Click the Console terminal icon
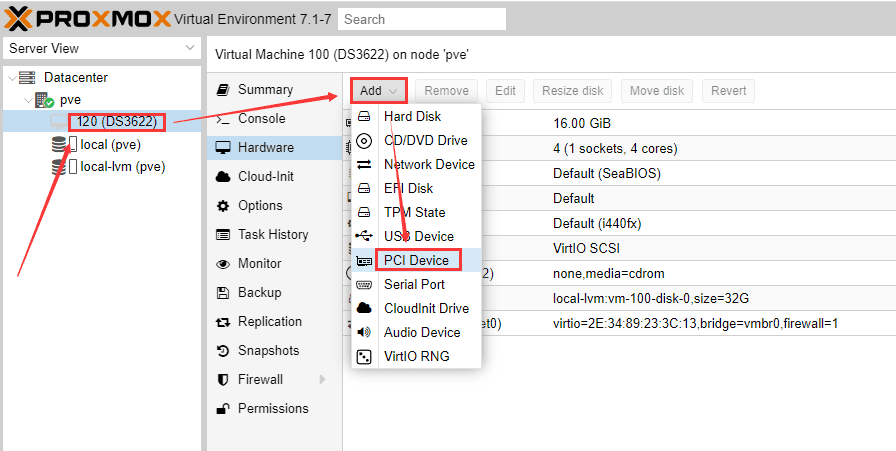The width and height of the screenshot is (896, 451). pos(223,119)
